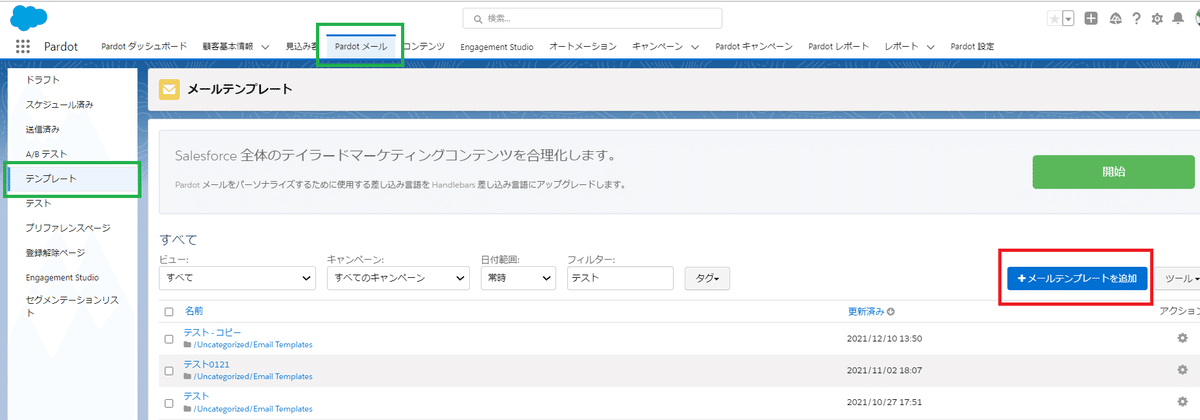Click the Salesforce cloud logo

(29, 17)
